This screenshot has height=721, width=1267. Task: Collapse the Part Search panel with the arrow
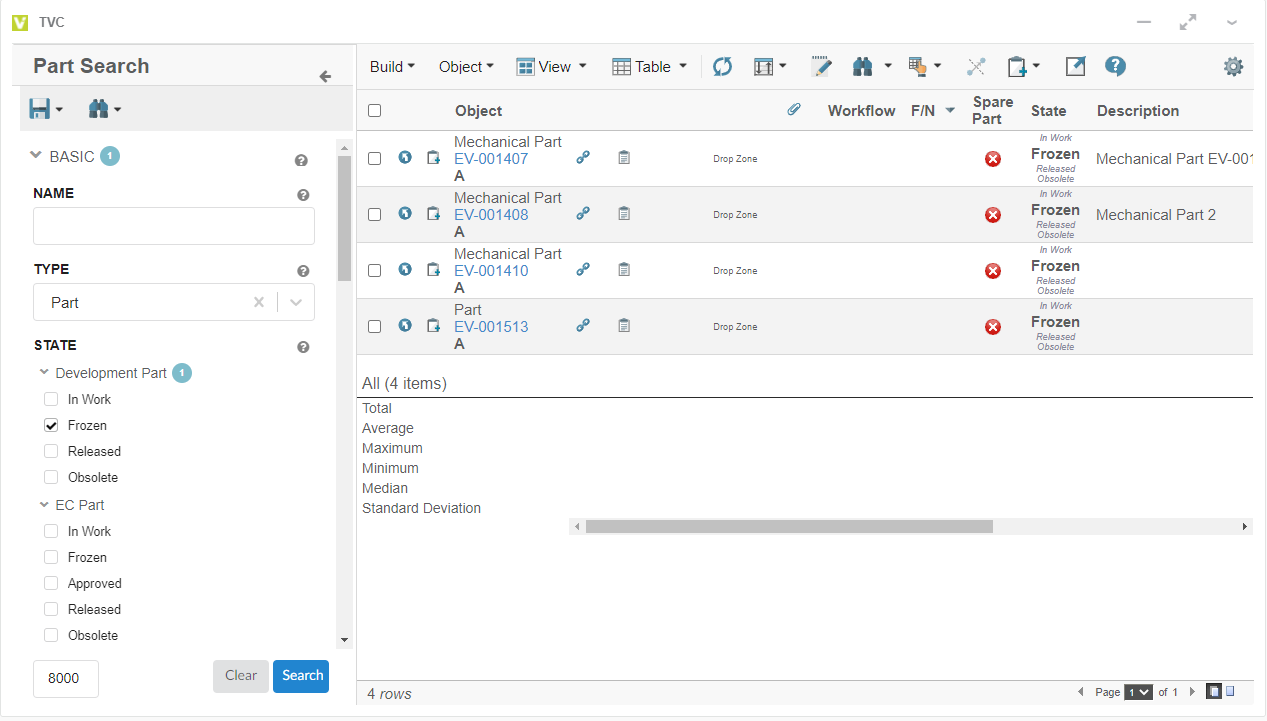[325, 77]
